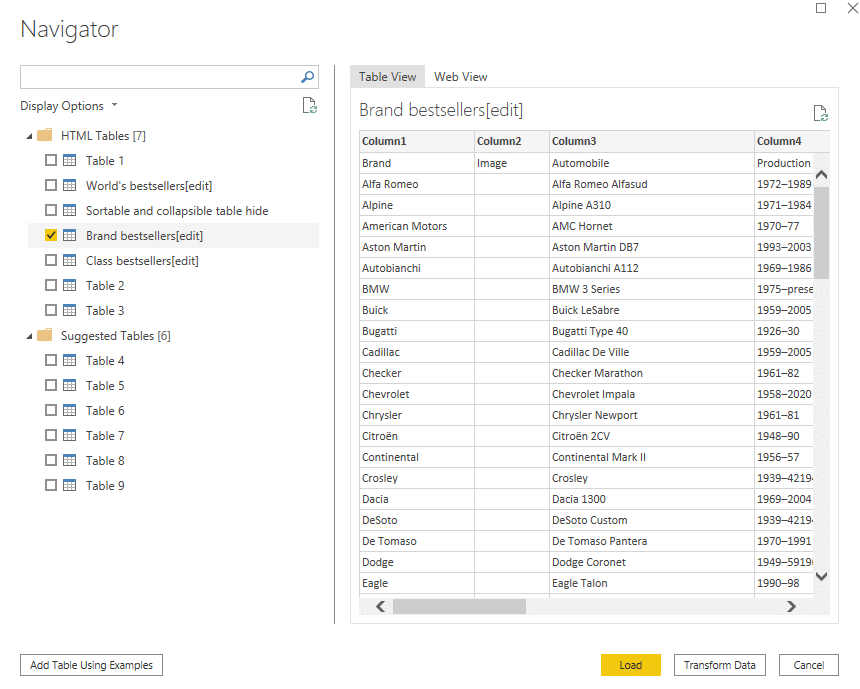
Task: Click the table icon beside Table 6
Action: tap(70, 410)
